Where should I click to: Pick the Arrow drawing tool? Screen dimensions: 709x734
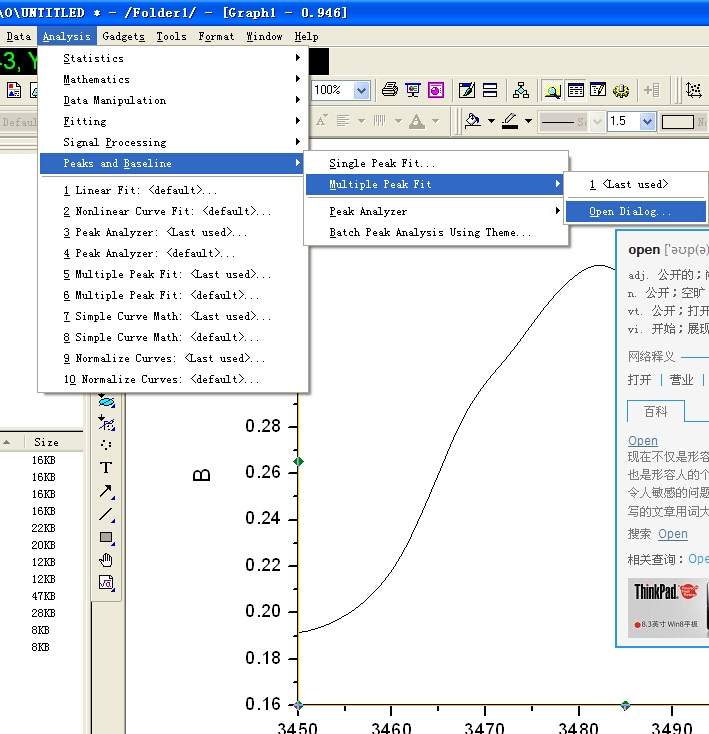coord(106,491)
